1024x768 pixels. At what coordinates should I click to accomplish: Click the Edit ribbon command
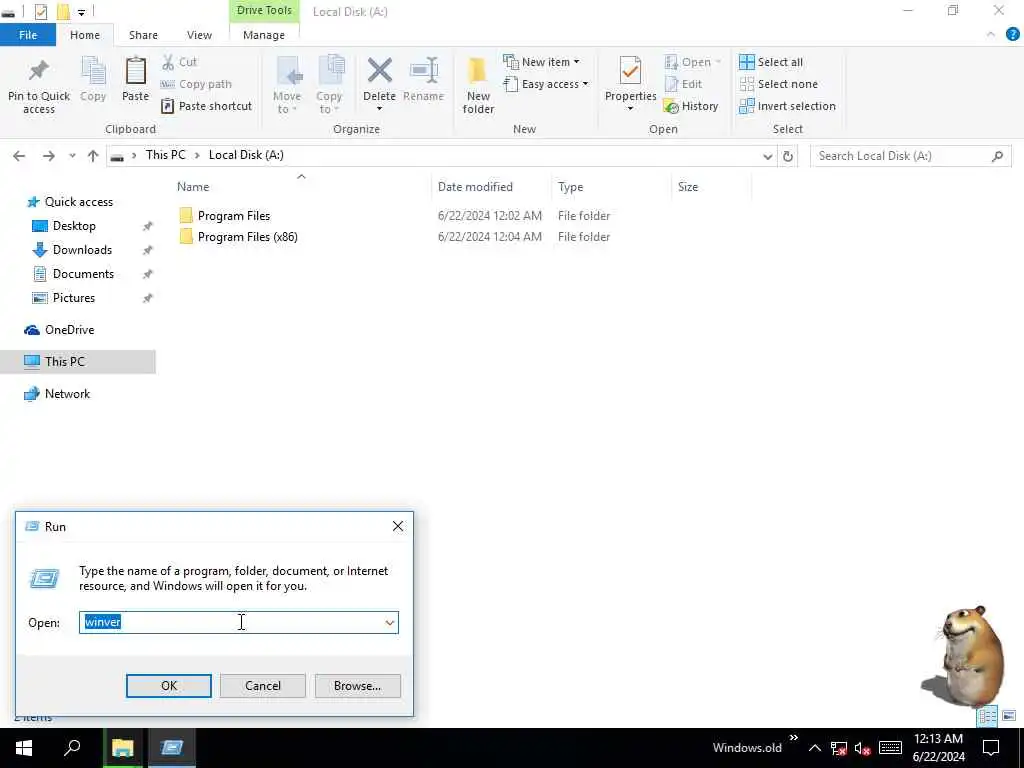[x=683, y=84]
